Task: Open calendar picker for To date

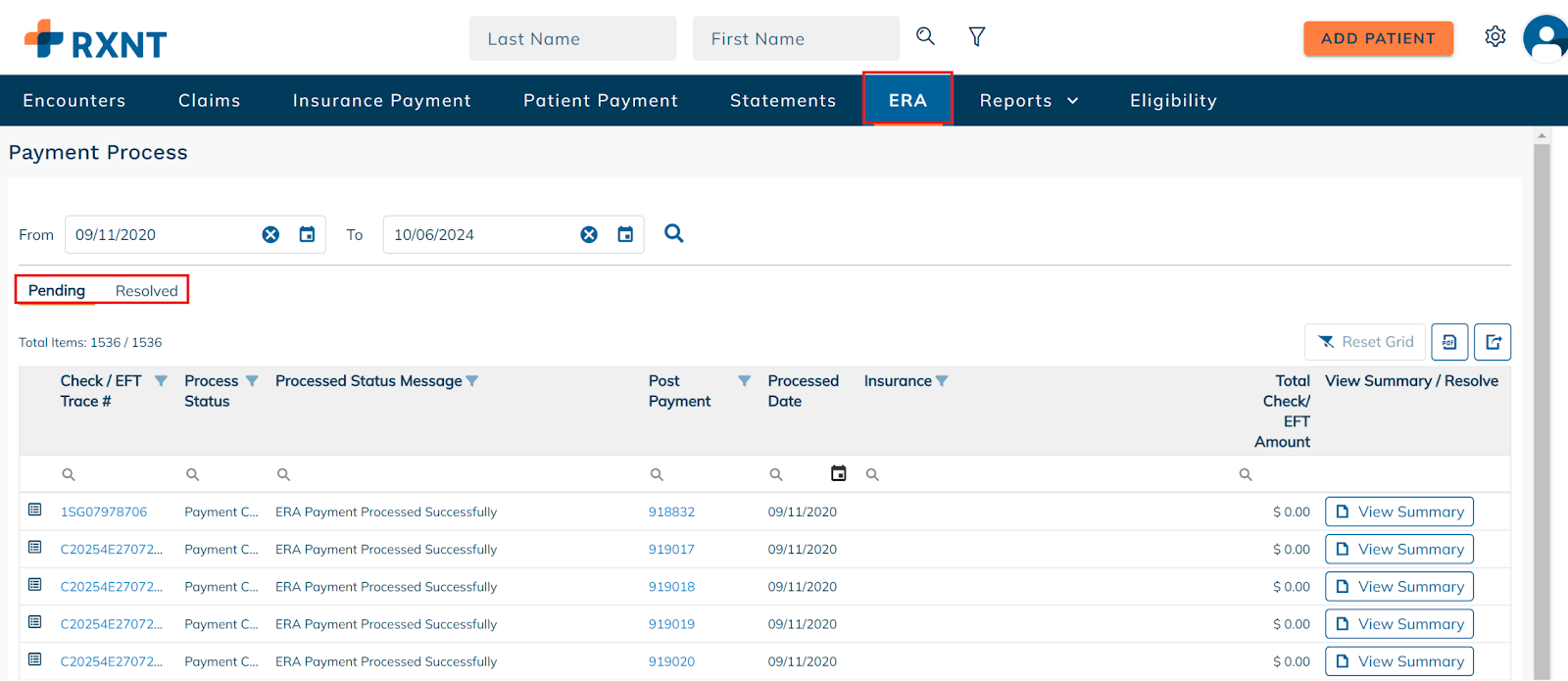Action: tap(625, 235)
